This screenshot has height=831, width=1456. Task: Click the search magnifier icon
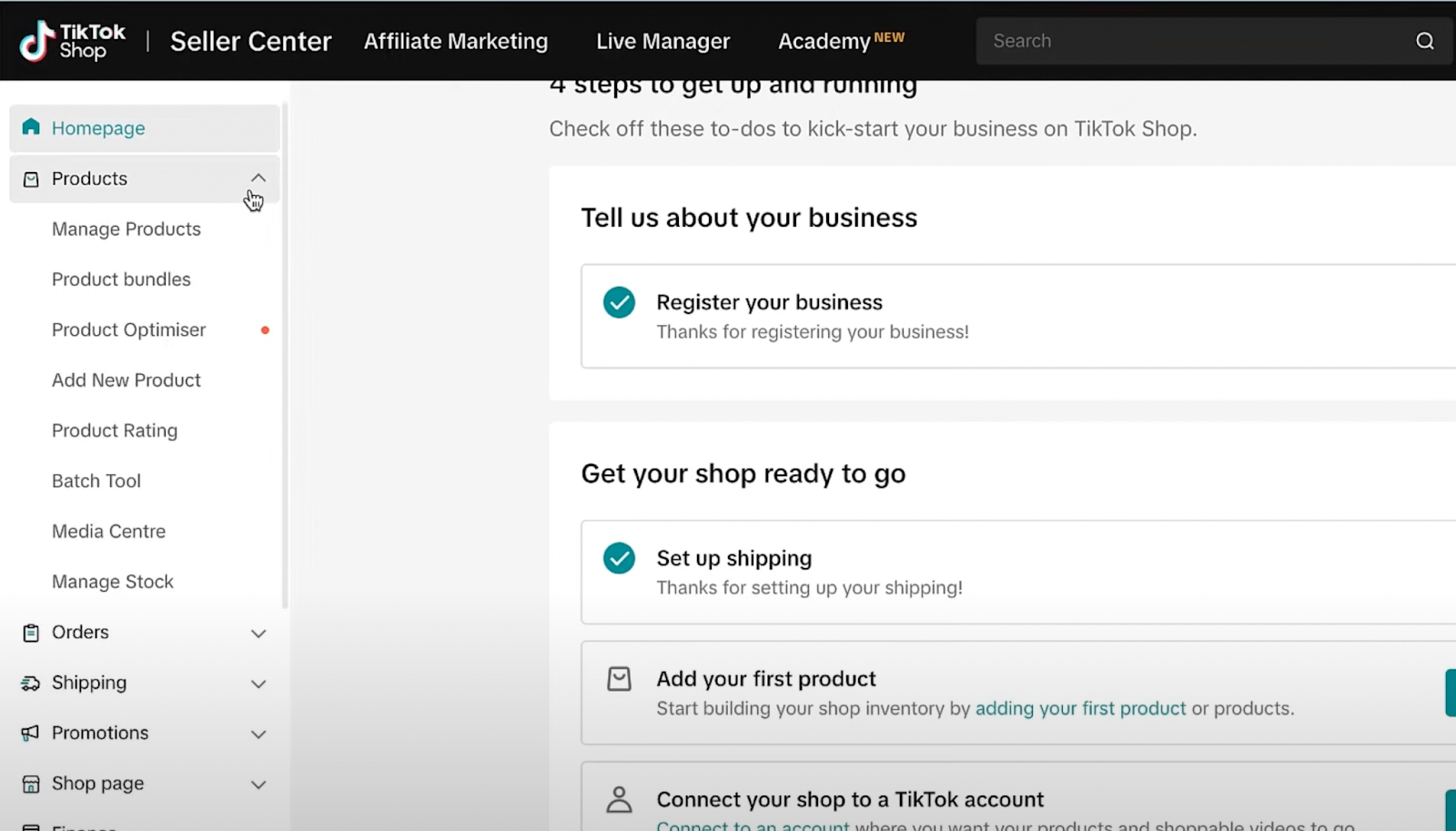[x=1424, y=41]
